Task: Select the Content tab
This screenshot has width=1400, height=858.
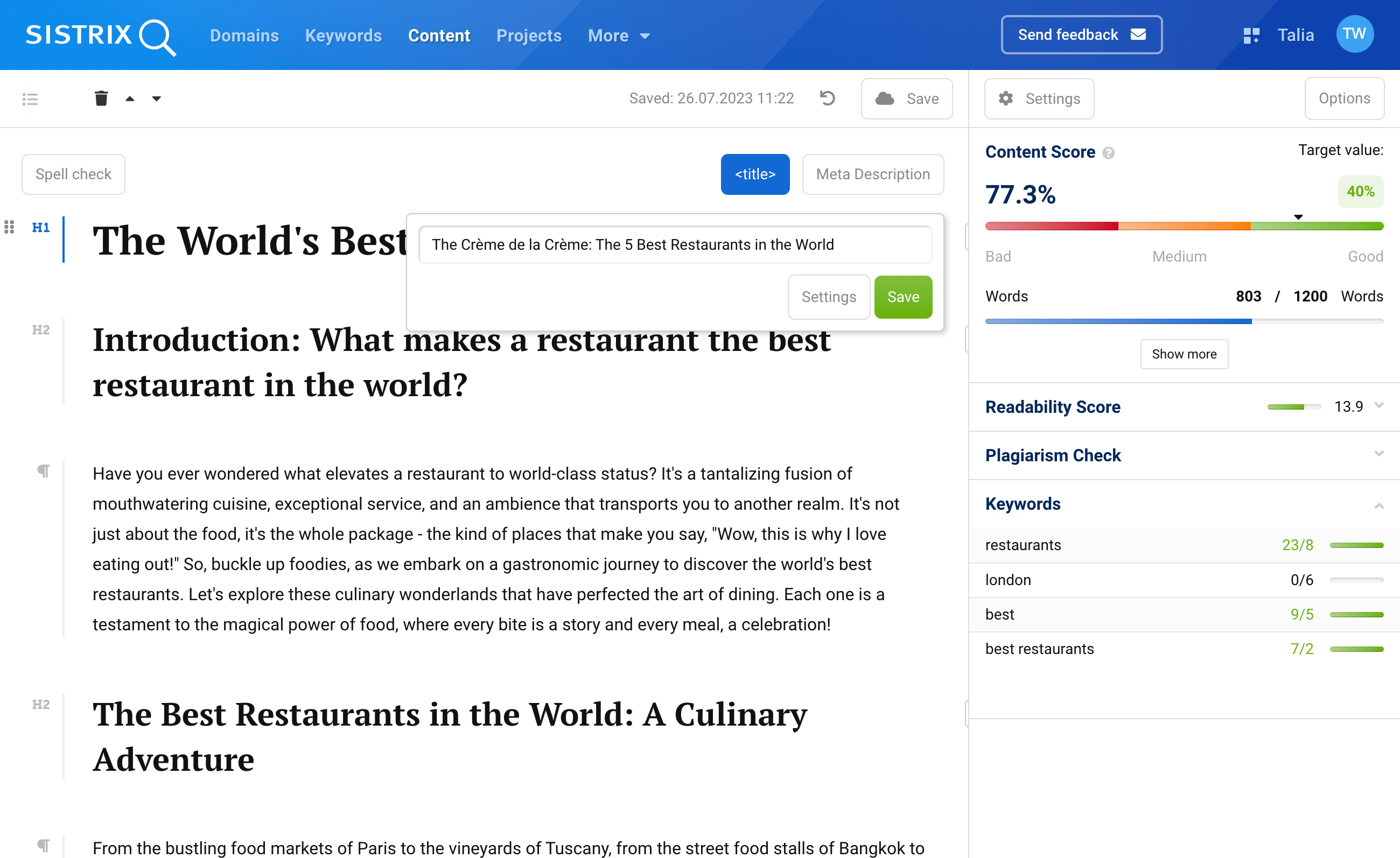Action: coord(438,35)
